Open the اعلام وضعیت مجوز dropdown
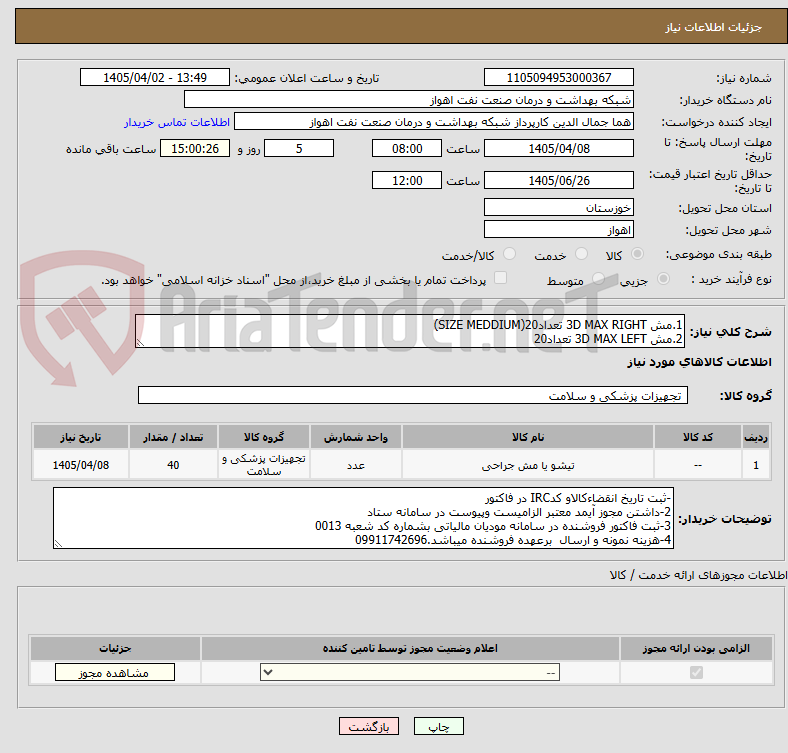Viewport: 788px width, 753px height. tap(410, 673)
